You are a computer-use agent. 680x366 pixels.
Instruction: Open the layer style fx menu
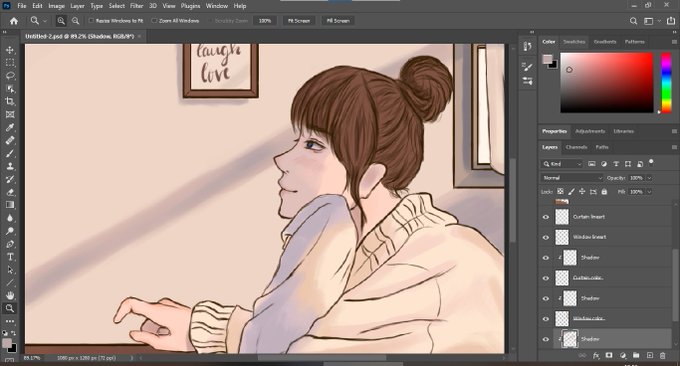coord(596,356)
